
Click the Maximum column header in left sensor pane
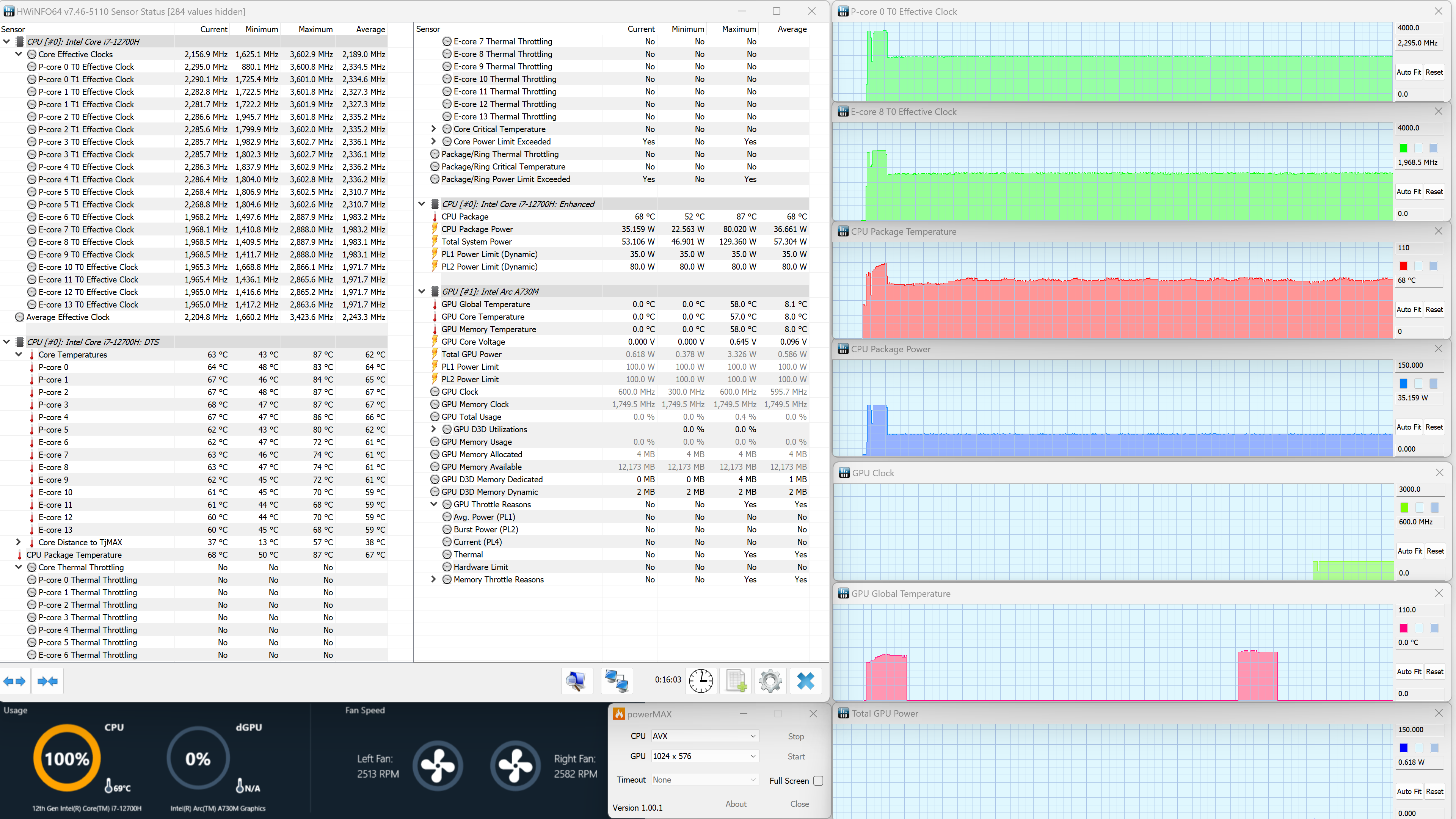(315, 30)
